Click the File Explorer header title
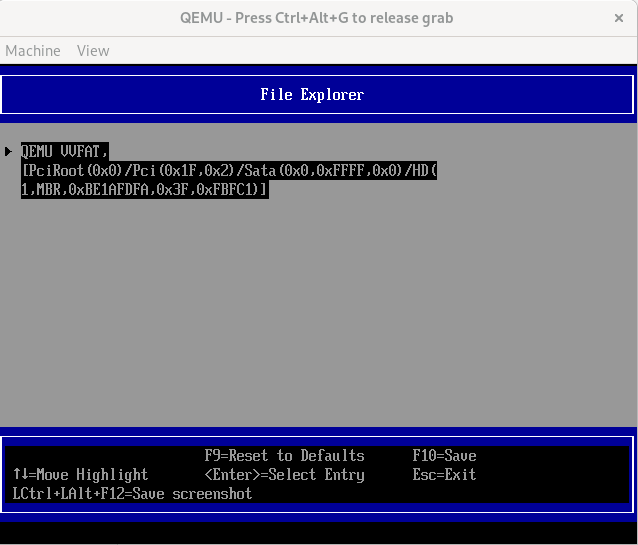This screenshot has width=638, height=545. tap(312, 94)
